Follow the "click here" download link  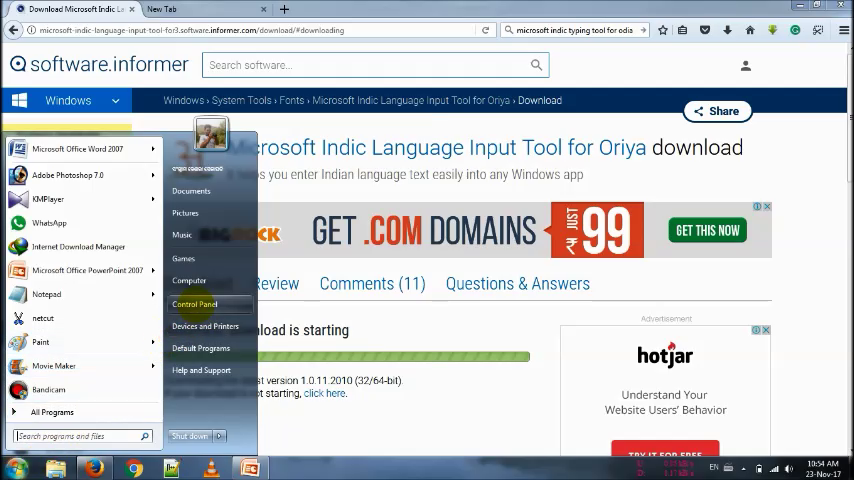(325, 393)
